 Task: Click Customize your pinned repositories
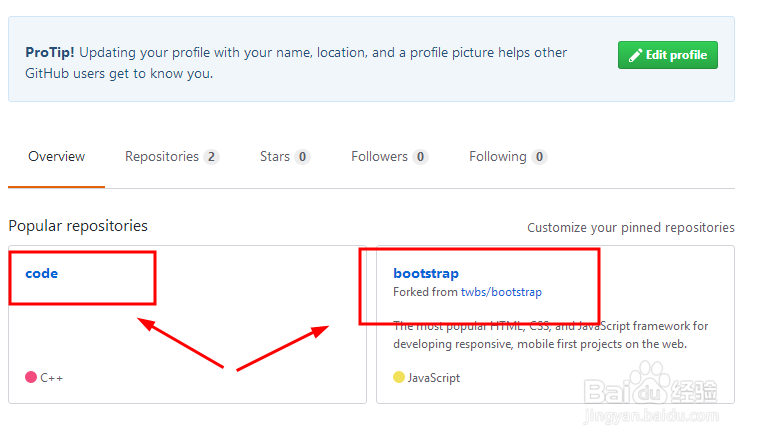click(x=631, y=228)
